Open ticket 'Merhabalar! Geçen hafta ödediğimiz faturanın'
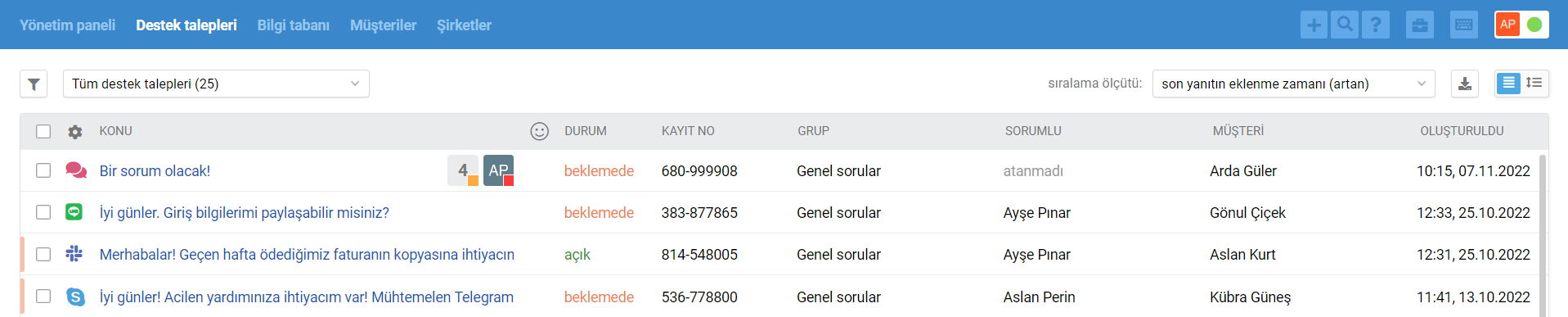The width and height of the screenshot is (1568, 317). 307,255
